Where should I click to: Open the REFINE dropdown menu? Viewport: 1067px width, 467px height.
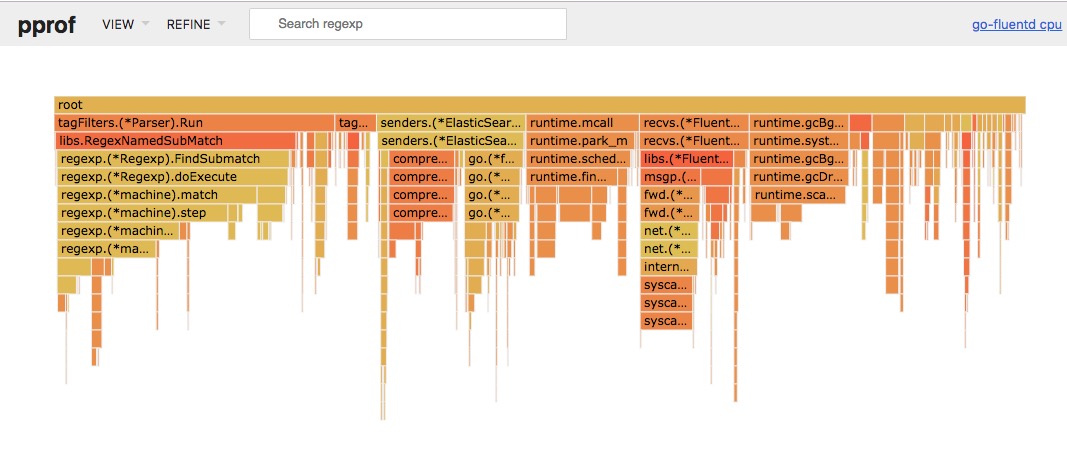pos(195,24)
